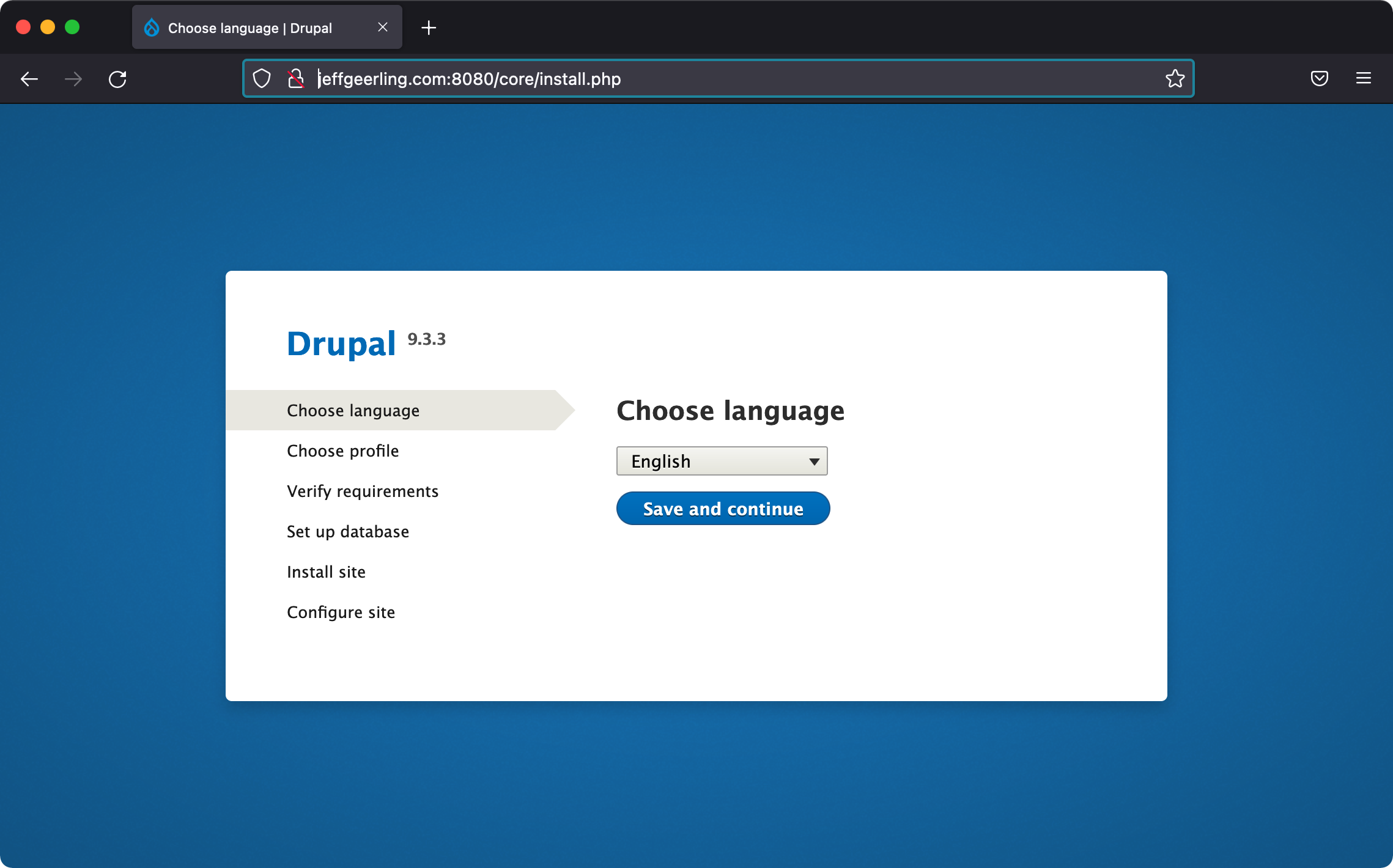
Task: Click the tracking protection shield icon
Action: coord(262,78)
